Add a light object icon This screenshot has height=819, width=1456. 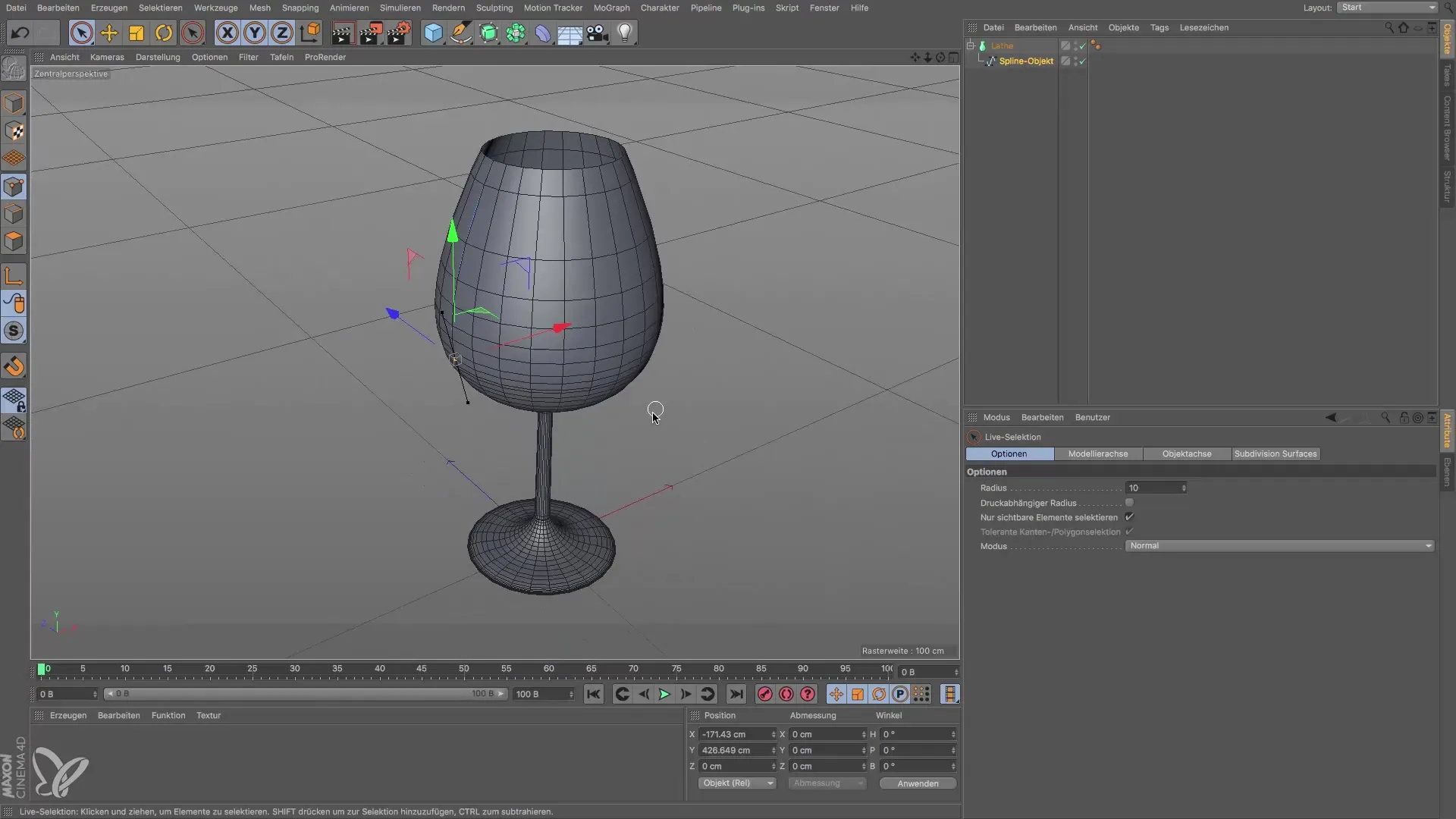pos(625,33)
